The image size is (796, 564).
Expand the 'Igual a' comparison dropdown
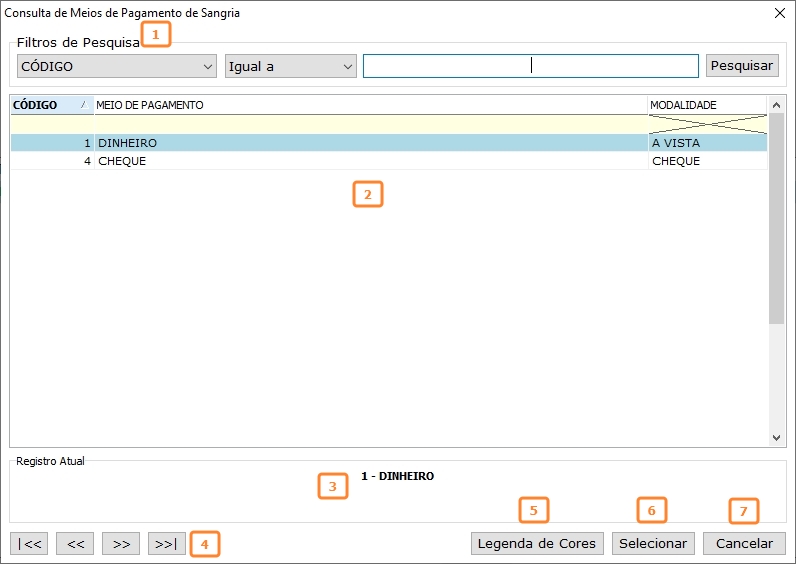tap(290, 66)
